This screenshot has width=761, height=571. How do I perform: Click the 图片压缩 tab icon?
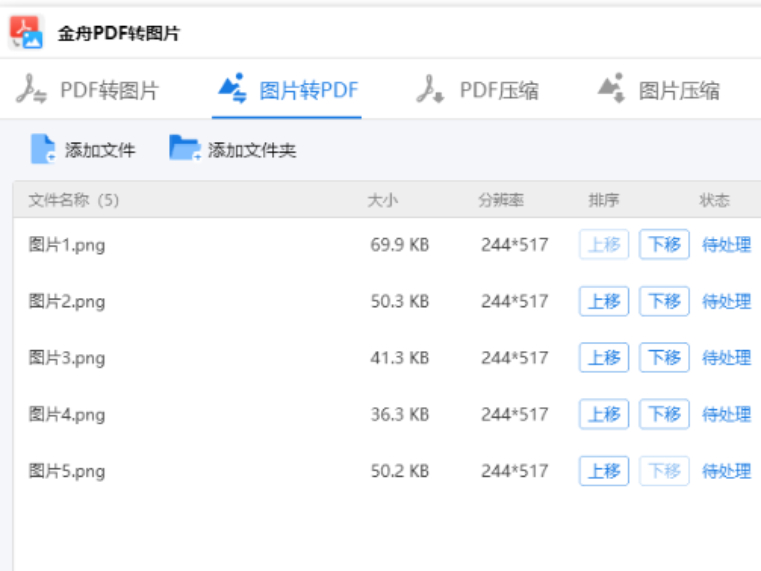tap(611, 89)
